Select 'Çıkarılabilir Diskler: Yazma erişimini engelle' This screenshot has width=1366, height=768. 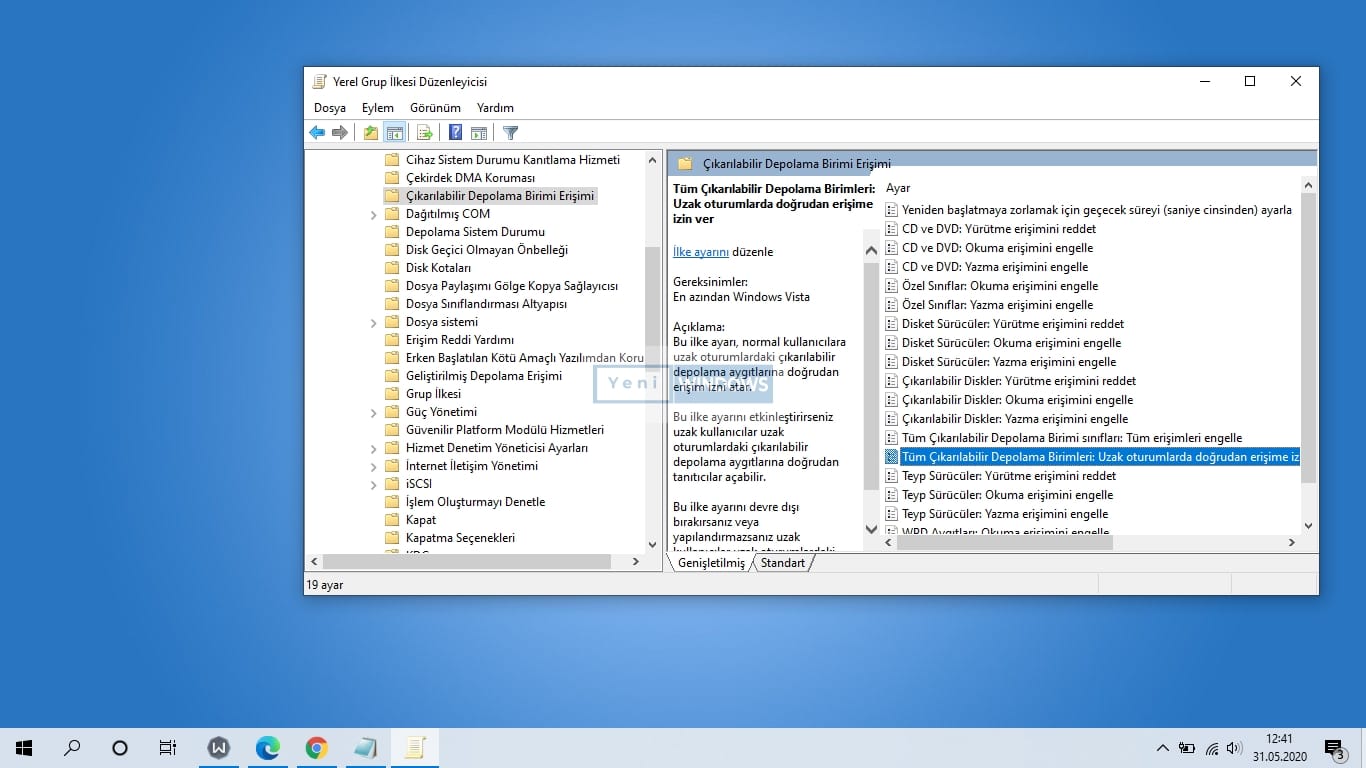1015,419
